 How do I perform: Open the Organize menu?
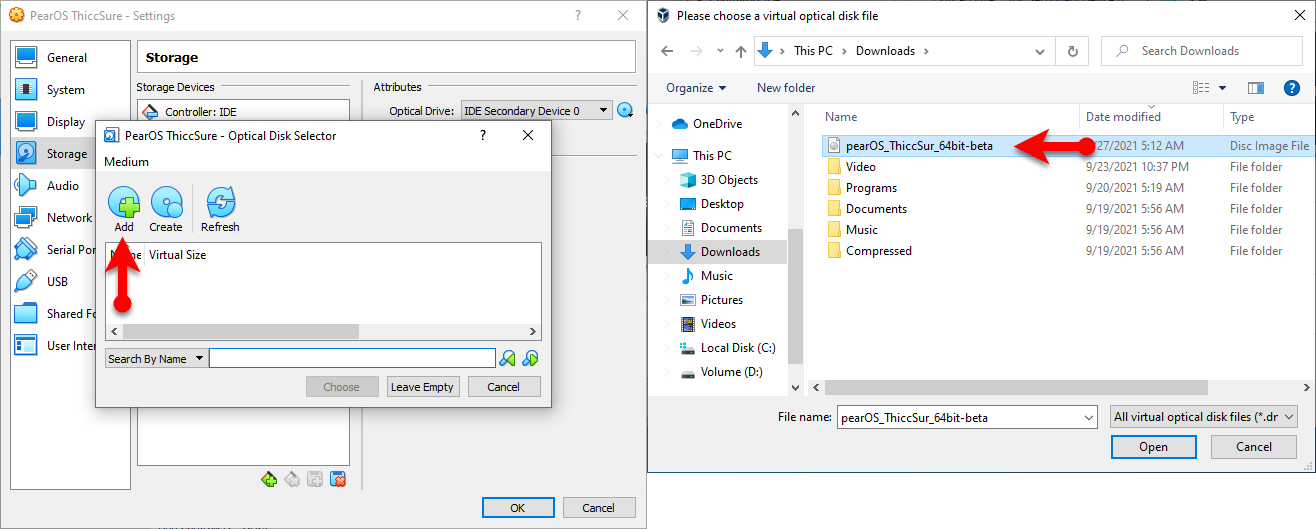pos(696,88)
